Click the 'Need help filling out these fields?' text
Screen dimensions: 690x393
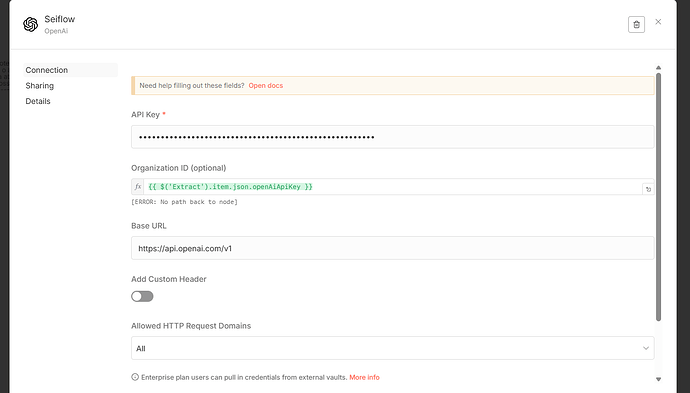pos(192,85)
